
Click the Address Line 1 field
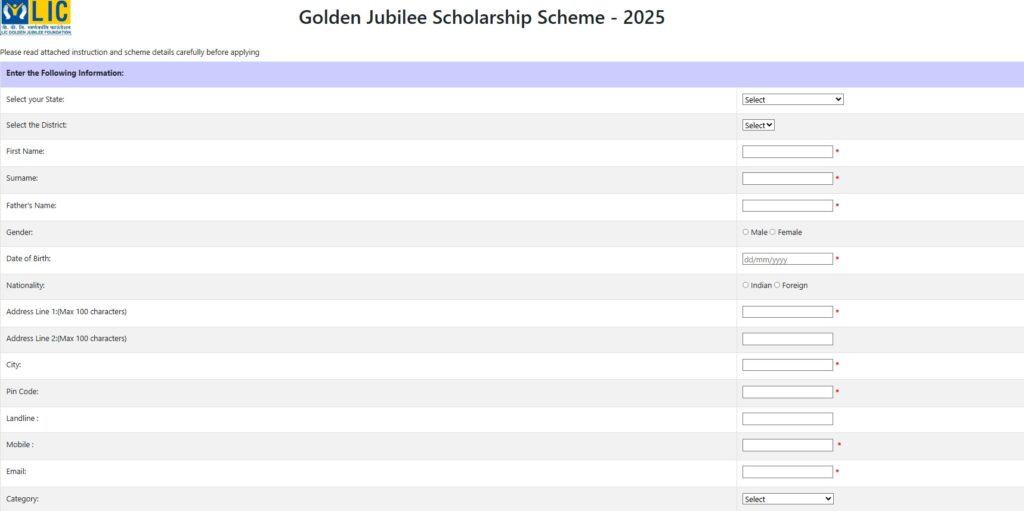787,312
